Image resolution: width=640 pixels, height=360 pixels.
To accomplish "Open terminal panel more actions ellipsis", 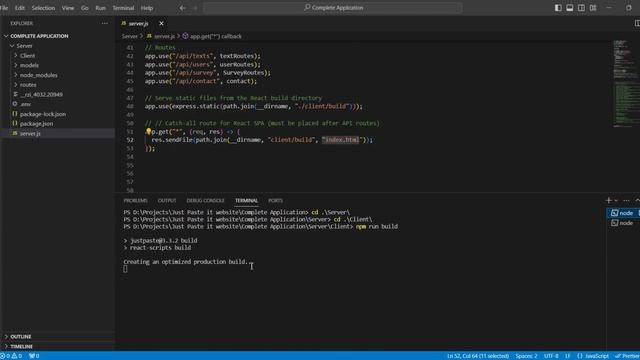I will 626,200.
